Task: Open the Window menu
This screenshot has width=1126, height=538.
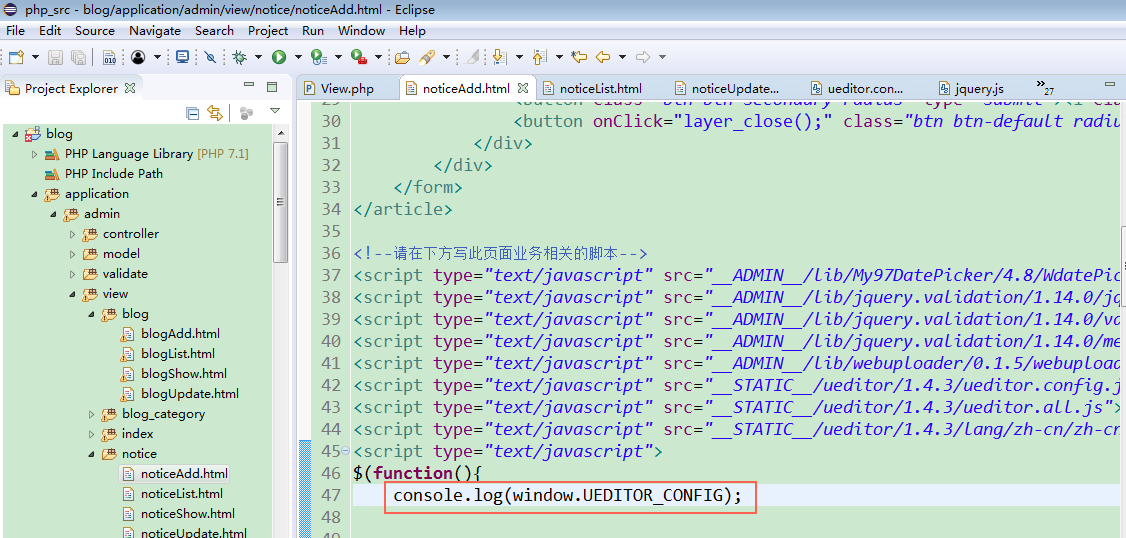Action: click(361, 31)
